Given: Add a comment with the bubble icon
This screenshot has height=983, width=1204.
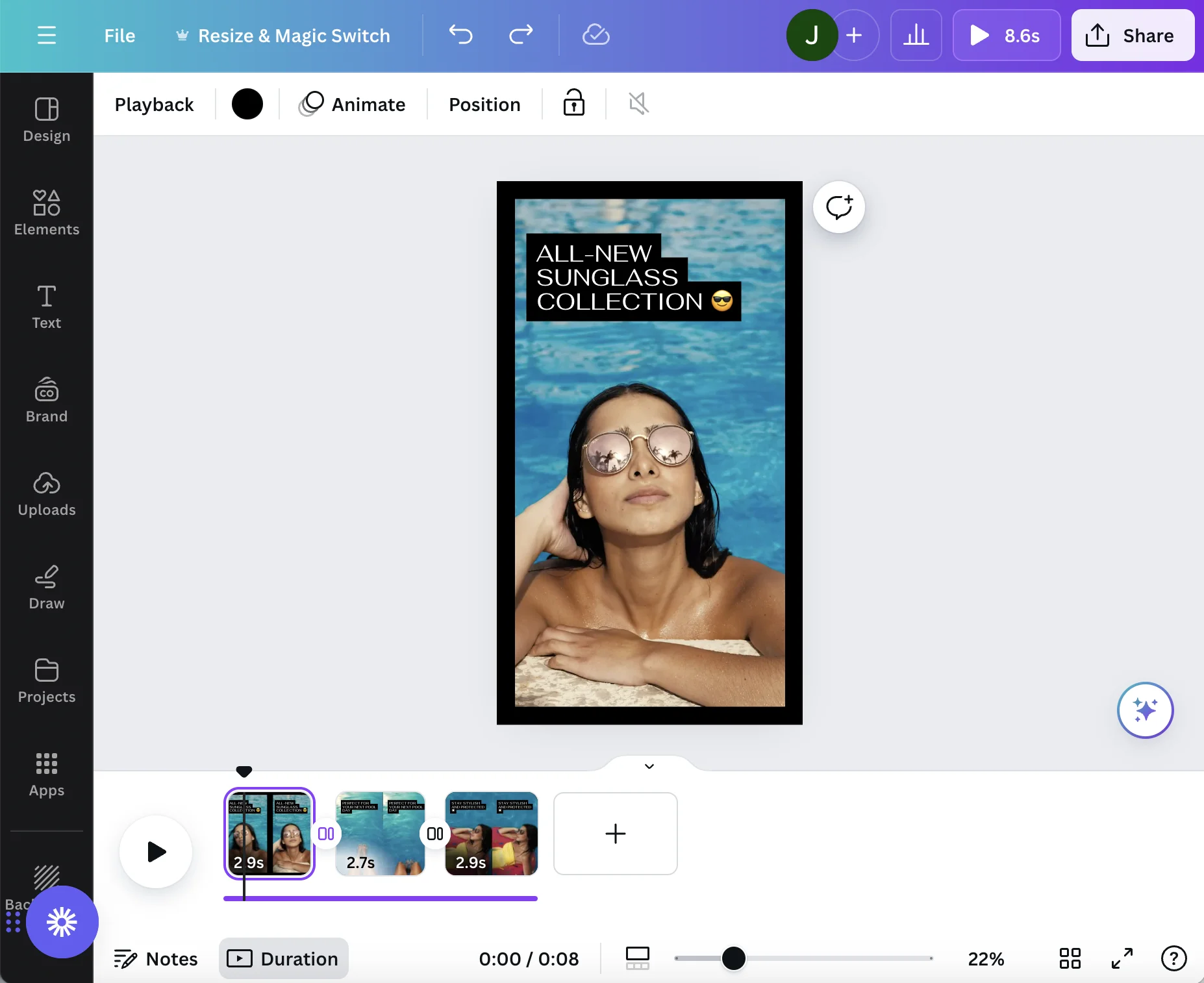Looking at the screenshot, I should pos(839,207).
